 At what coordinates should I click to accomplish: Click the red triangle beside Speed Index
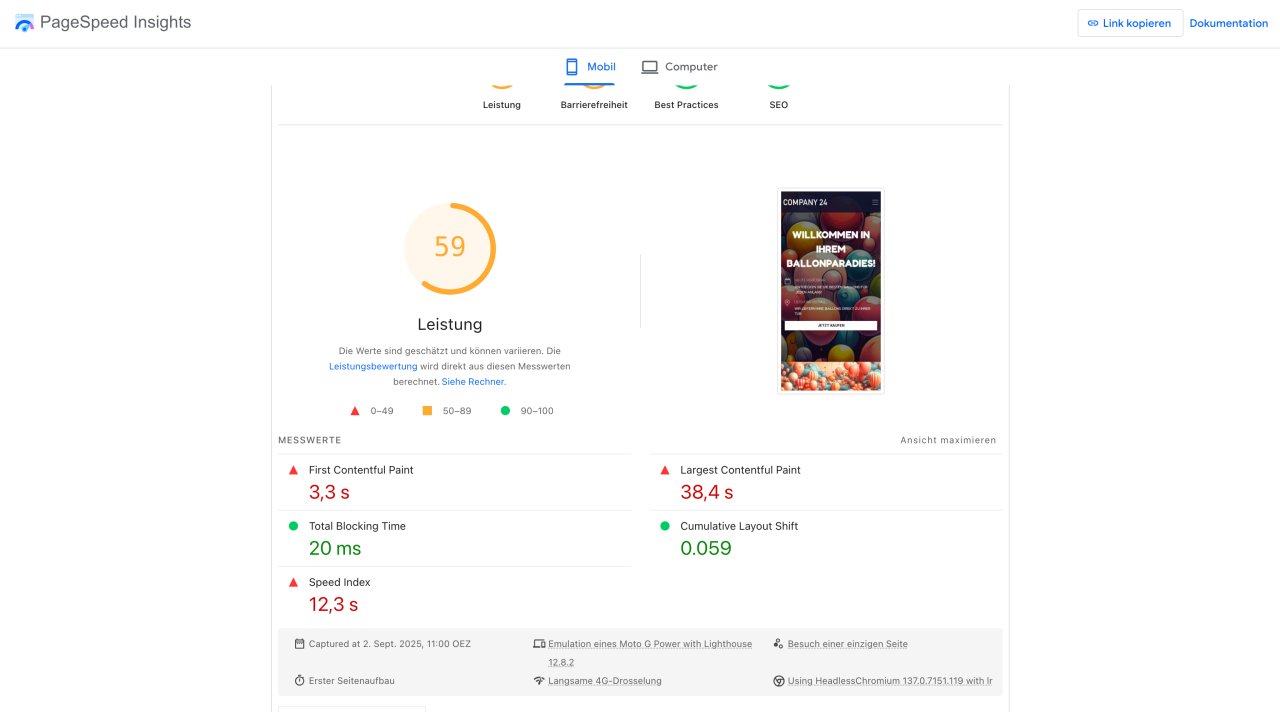[x=293, y=582]
